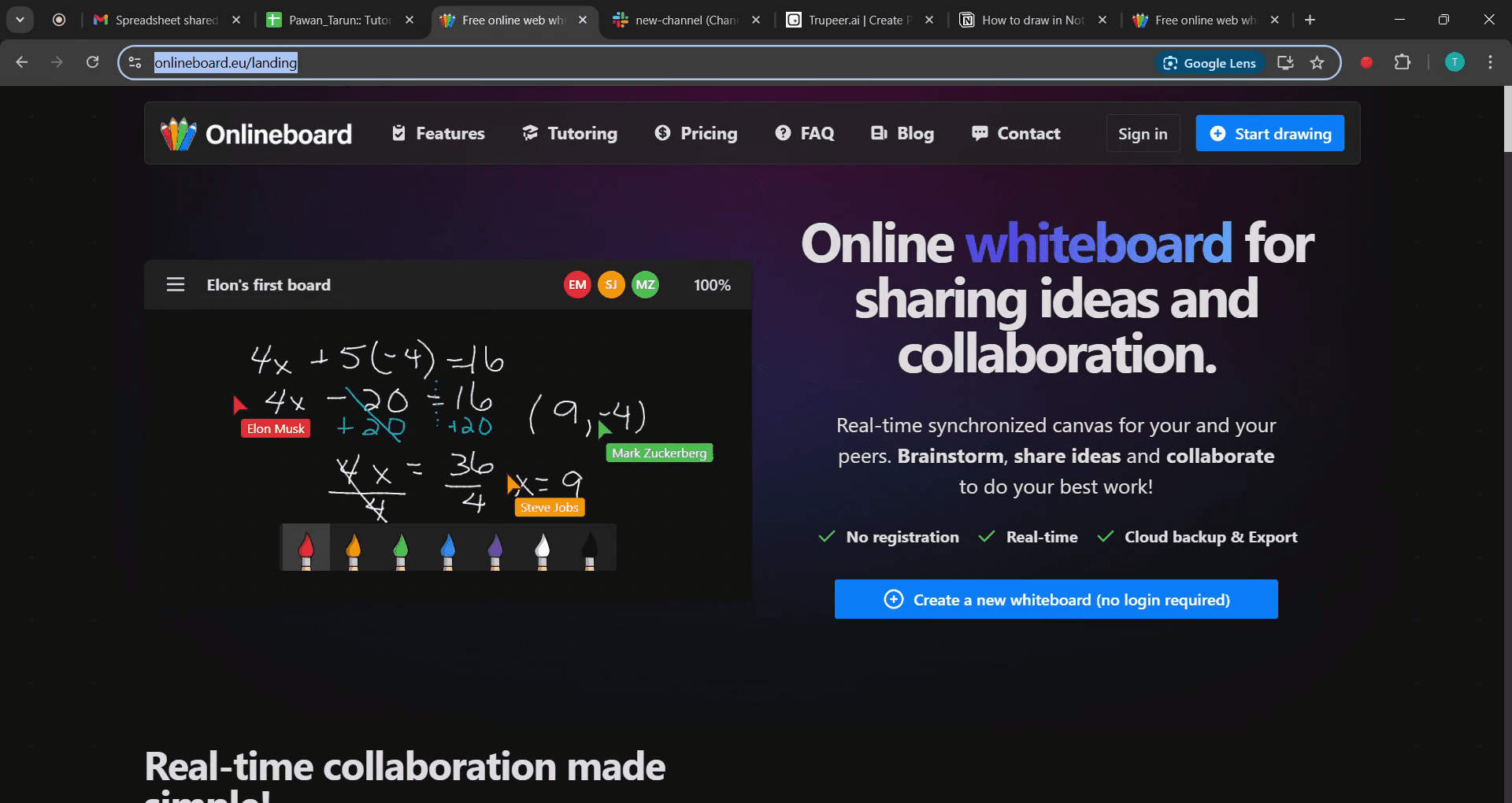Expand the tab search dropdown

coord(20,20)
